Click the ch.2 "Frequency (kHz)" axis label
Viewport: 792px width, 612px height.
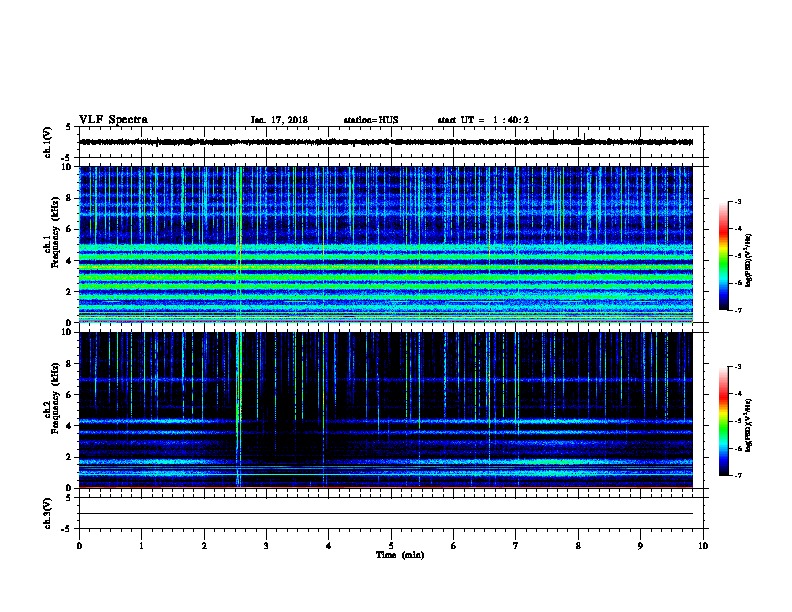[x=55, y=398]
